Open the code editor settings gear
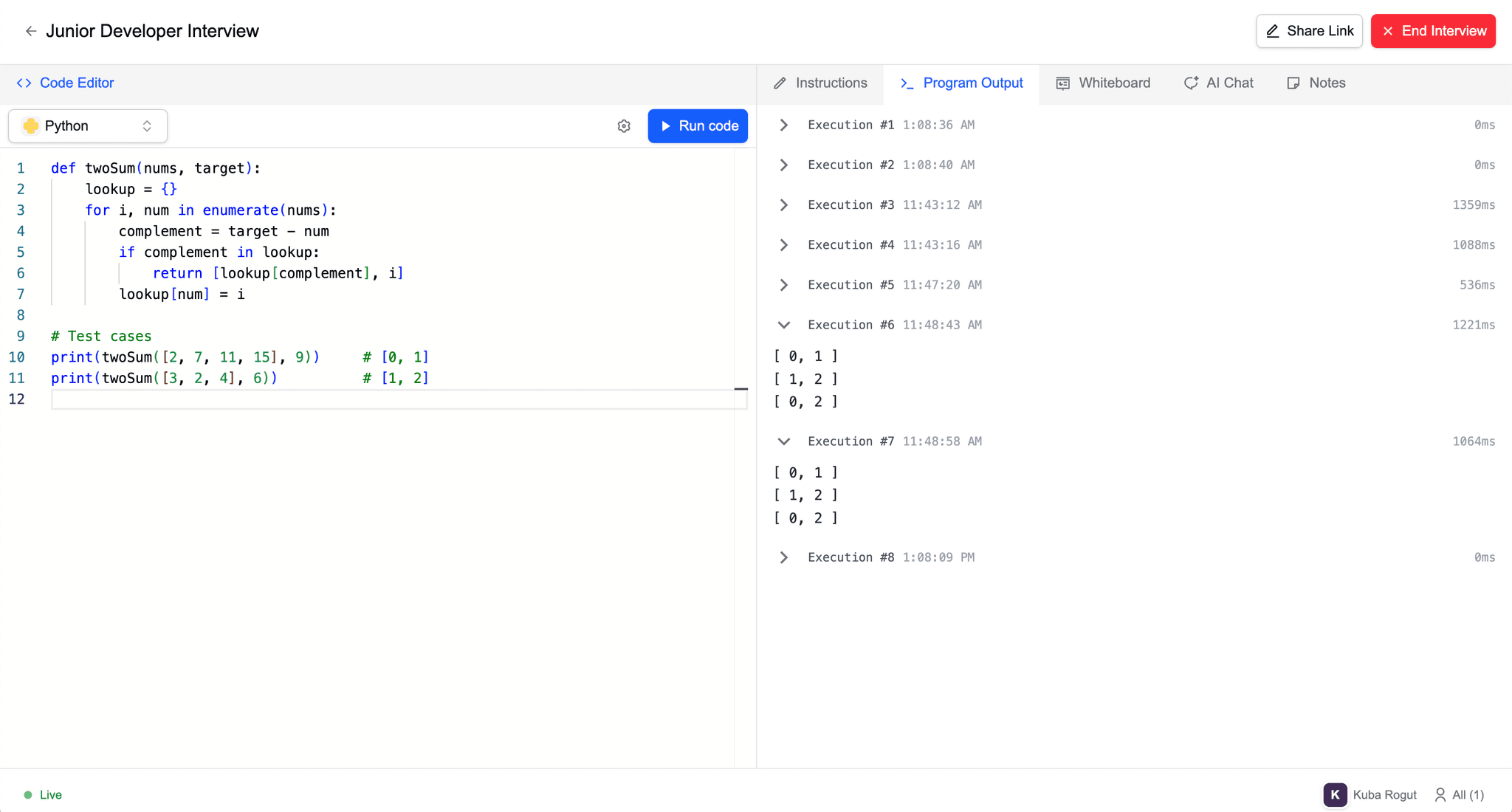The width and height of the screenshot is (1512, 812). [624, 125]
